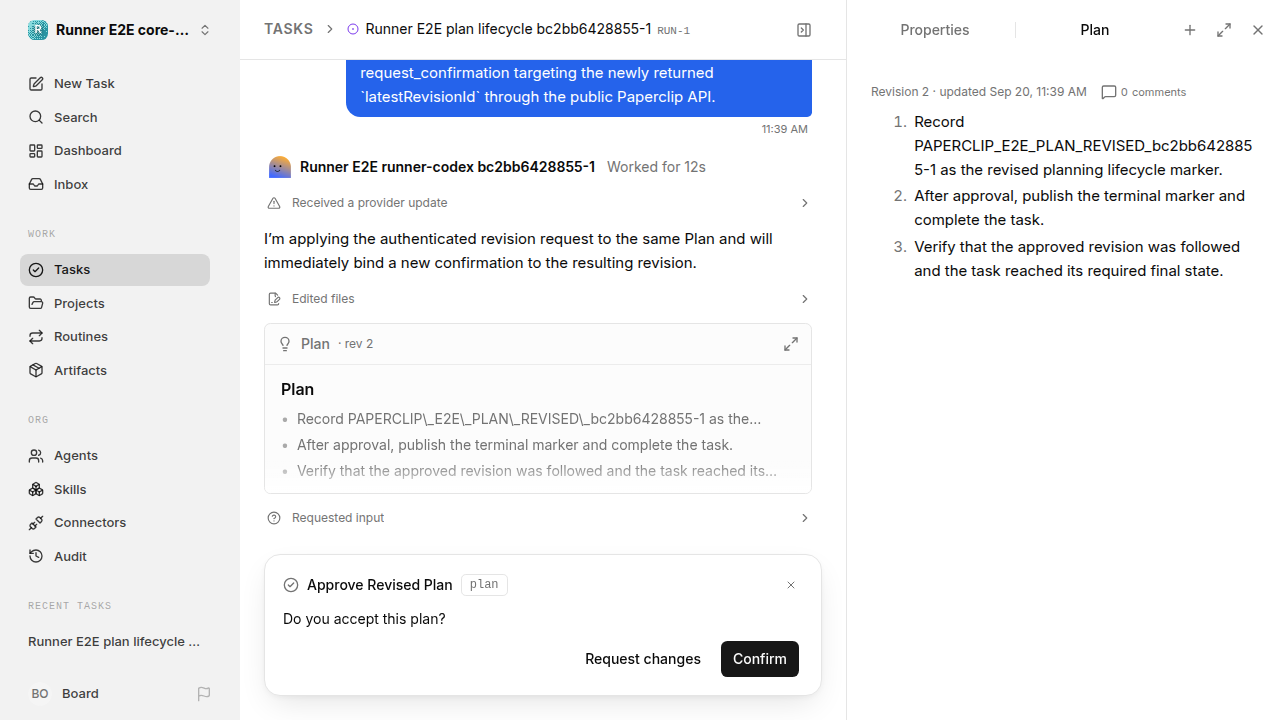Select Tasks in the Work section
The width and height of the screenshot is (1280, 720).
115,270
